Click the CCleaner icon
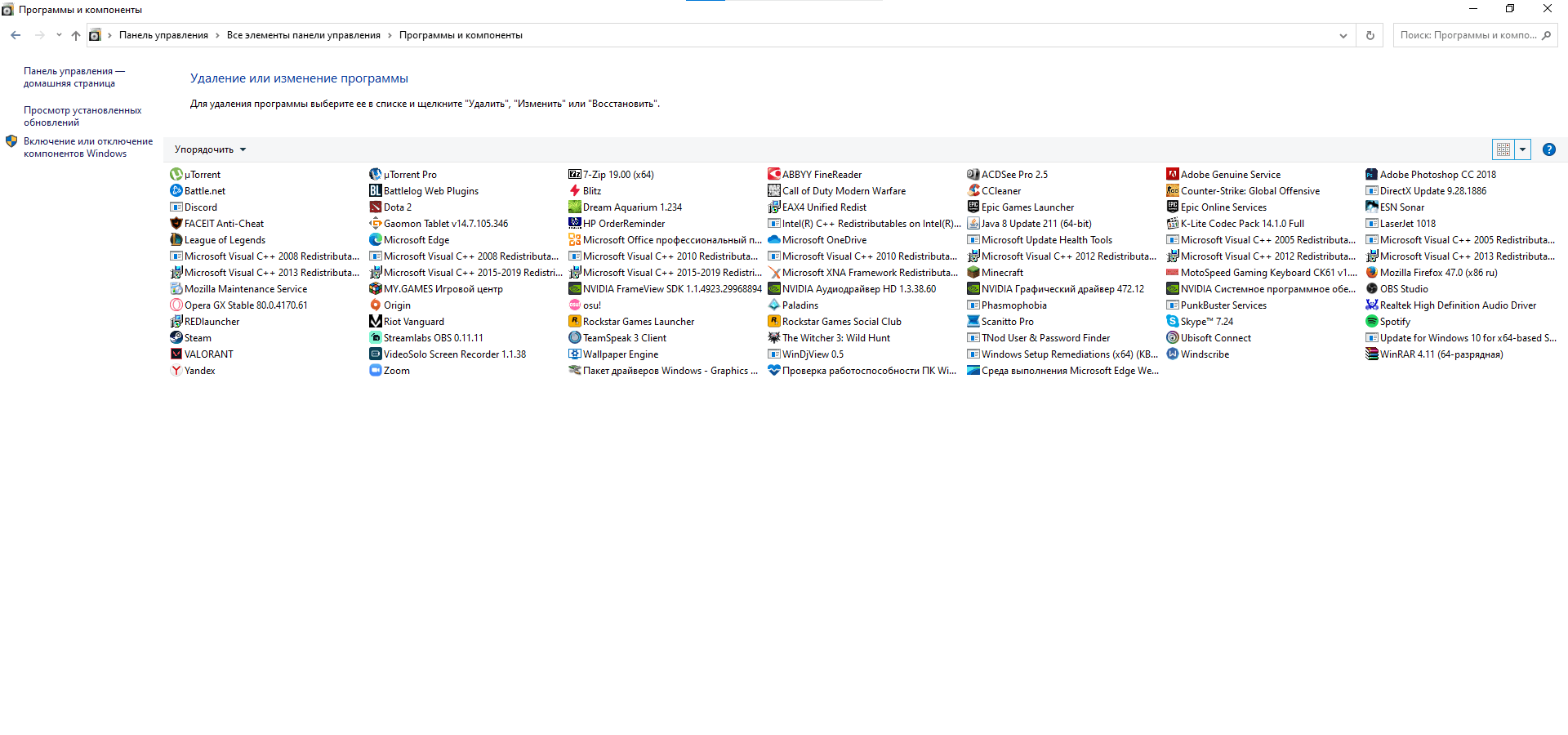The width and height of the screenshot is (1568, 735). [x=973, y=190]
